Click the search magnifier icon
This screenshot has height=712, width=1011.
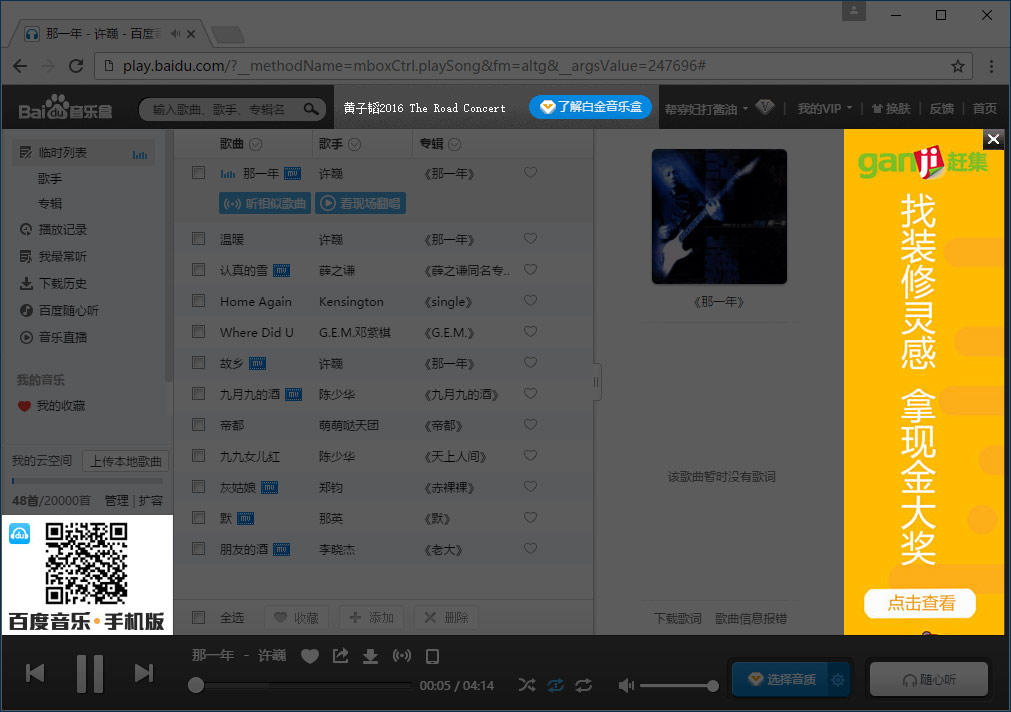[x=311, y=109]
